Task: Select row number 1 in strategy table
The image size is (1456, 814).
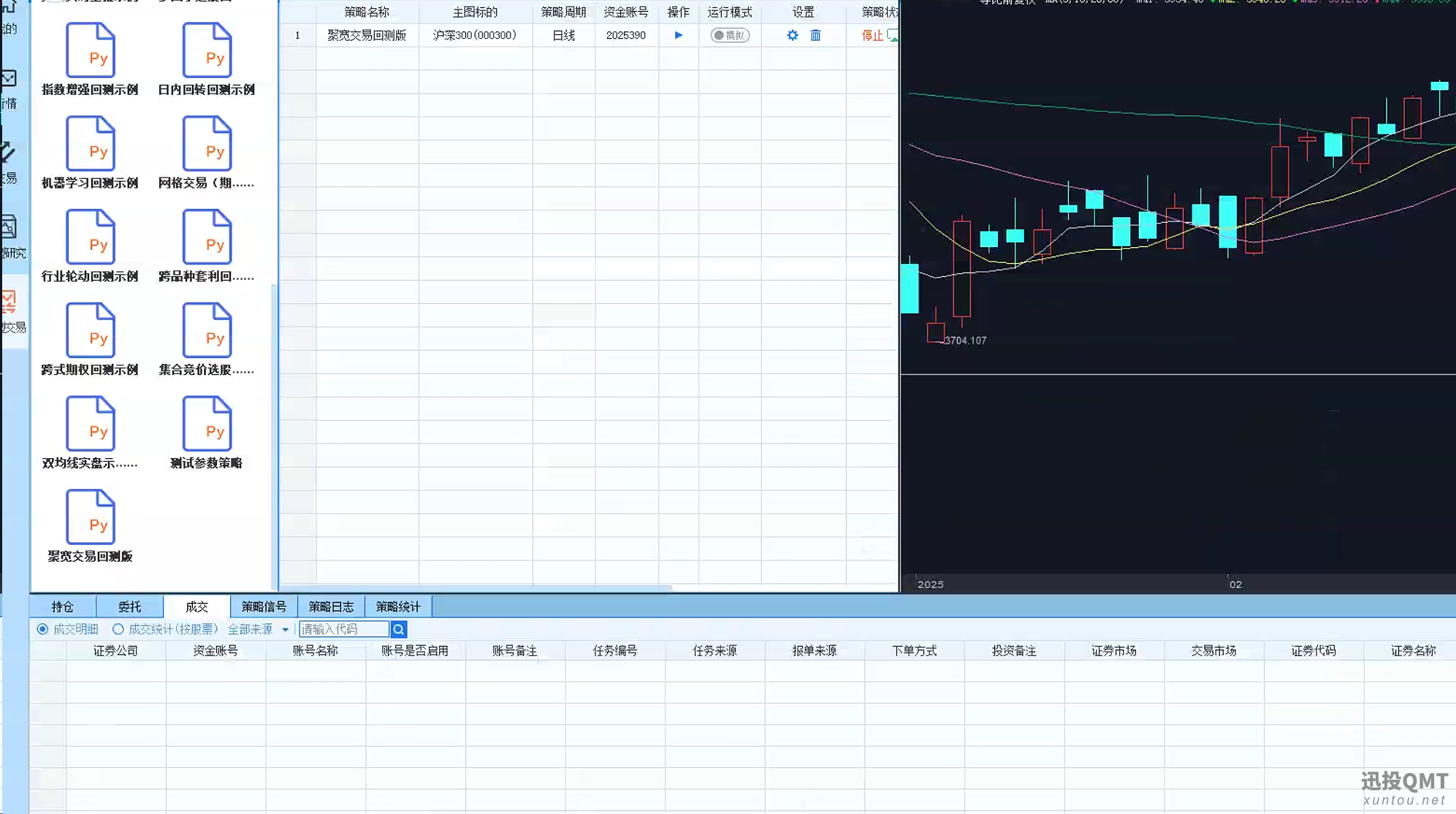Action: pyautogui.click(x=297, y=35)
